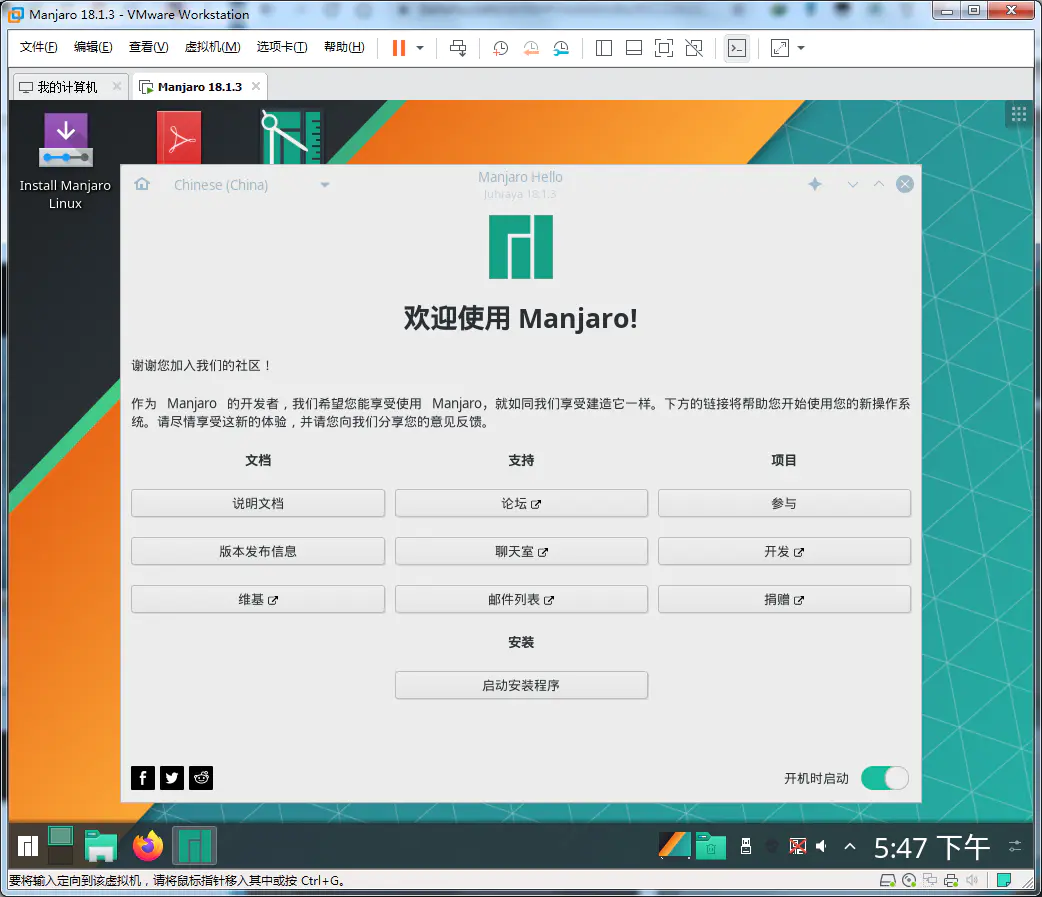Click the green folder tray icon
The width and height of the screenshot is (1042, 897).
(710, 846)
